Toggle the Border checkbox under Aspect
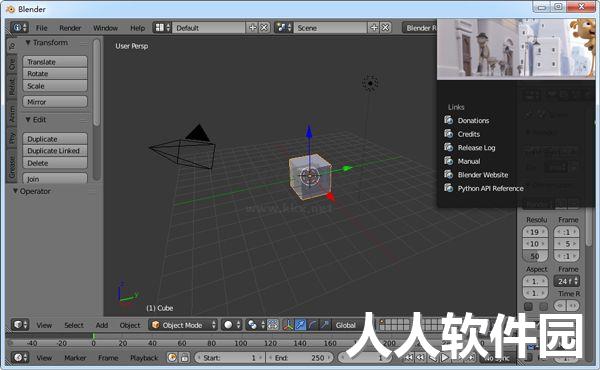 (x=528, y=306)
